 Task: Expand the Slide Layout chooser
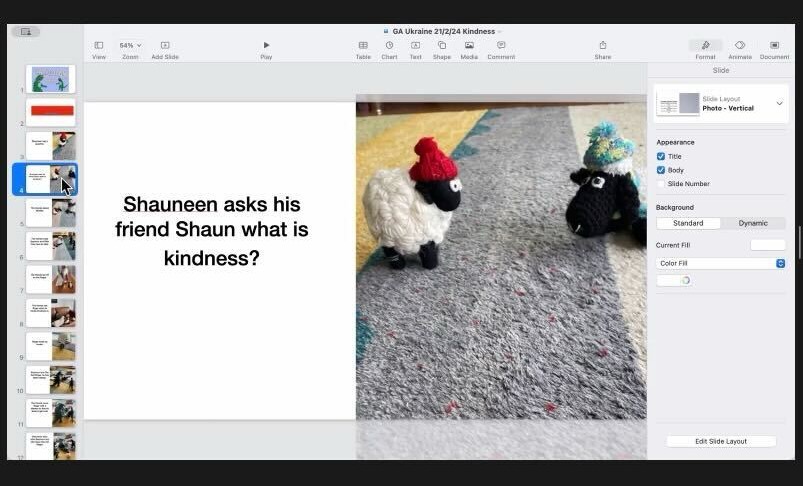point(779,103)
